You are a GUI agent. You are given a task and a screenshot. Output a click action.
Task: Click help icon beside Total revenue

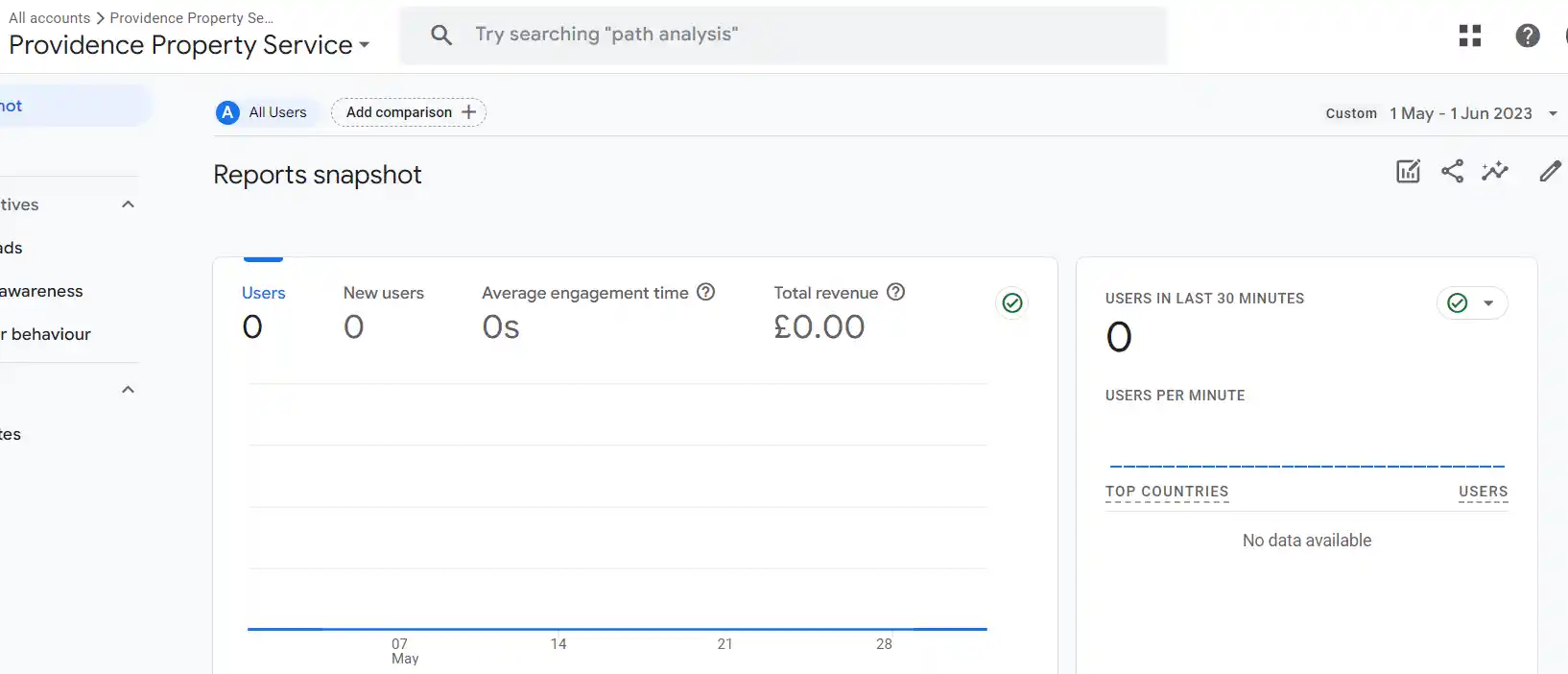[895, 292]
